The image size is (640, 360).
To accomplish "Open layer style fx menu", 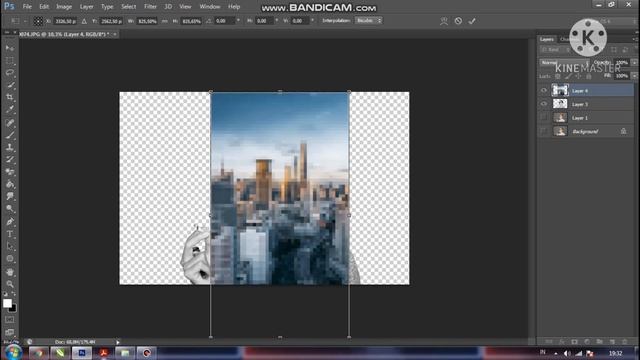I will click(562, 341).
